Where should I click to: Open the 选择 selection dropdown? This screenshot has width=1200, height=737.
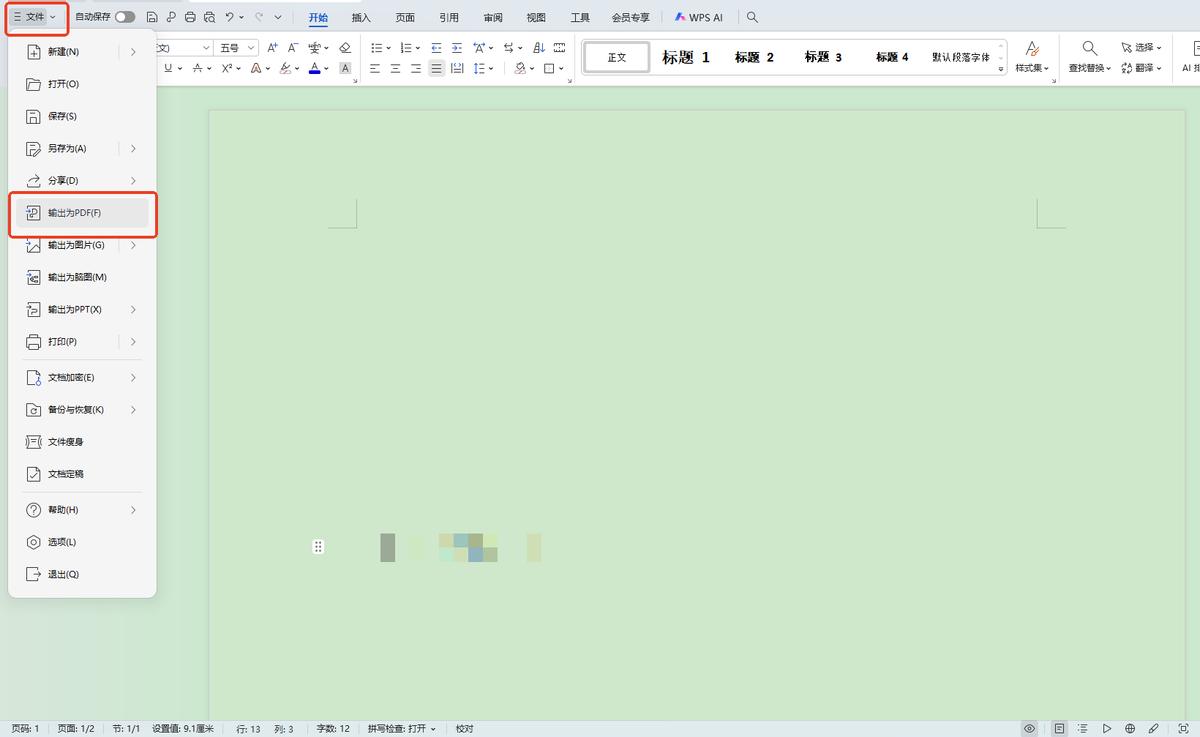(1139, 47)
